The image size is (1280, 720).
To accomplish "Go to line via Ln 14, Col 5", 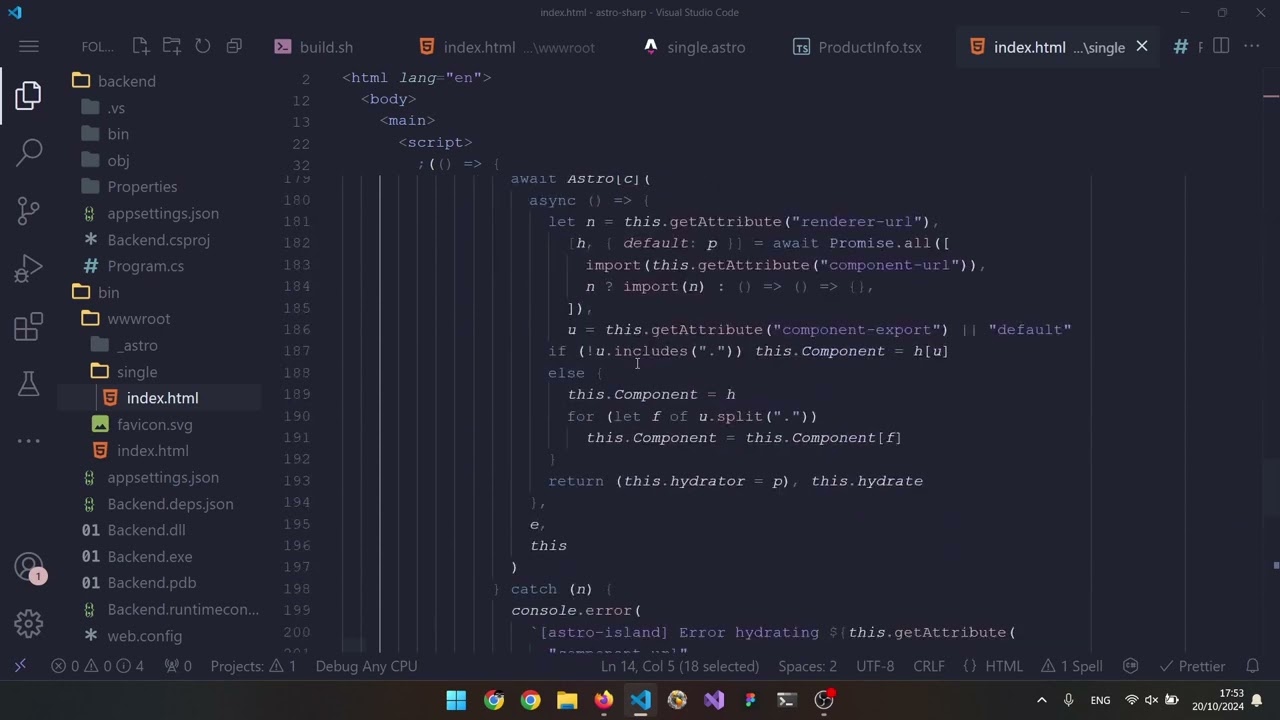I will [680, 666].
